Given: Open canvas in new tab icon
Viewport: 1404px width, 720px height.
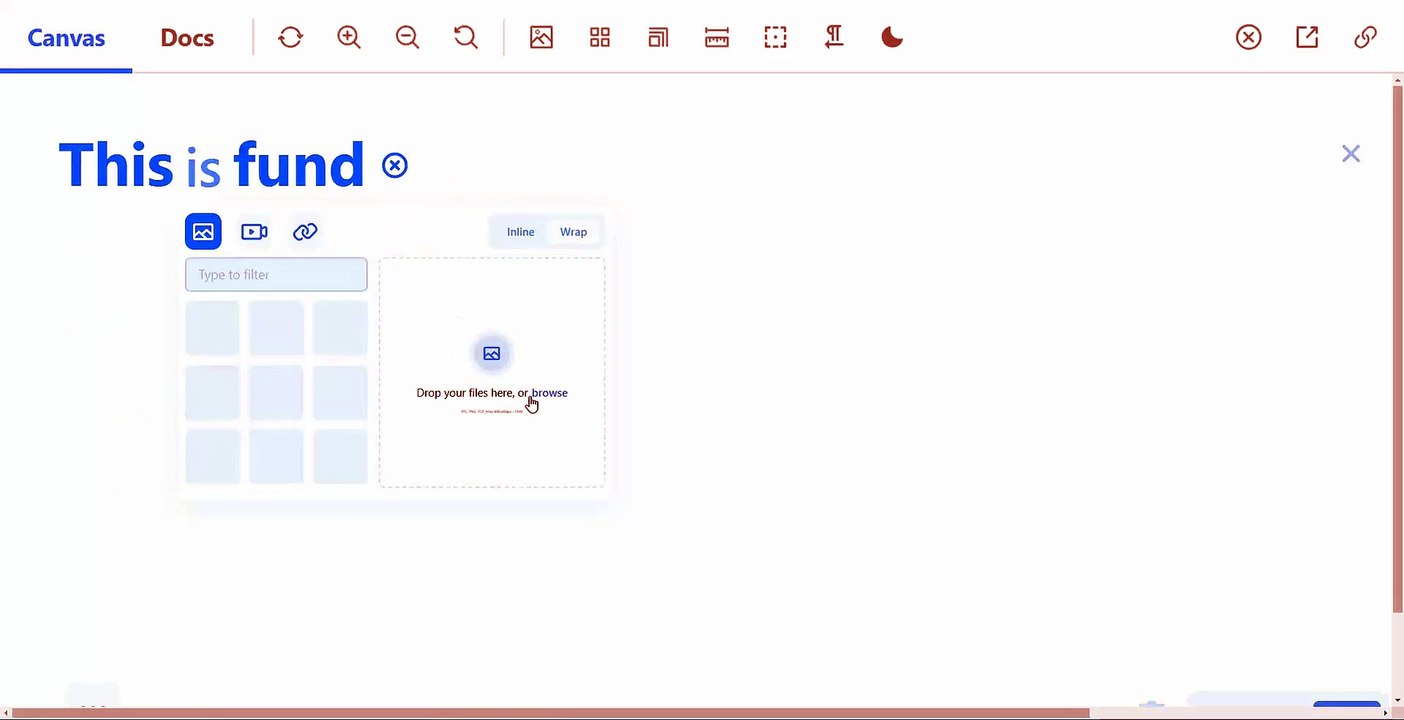Looking at the screenshot, I should (x=1307, y=37).
